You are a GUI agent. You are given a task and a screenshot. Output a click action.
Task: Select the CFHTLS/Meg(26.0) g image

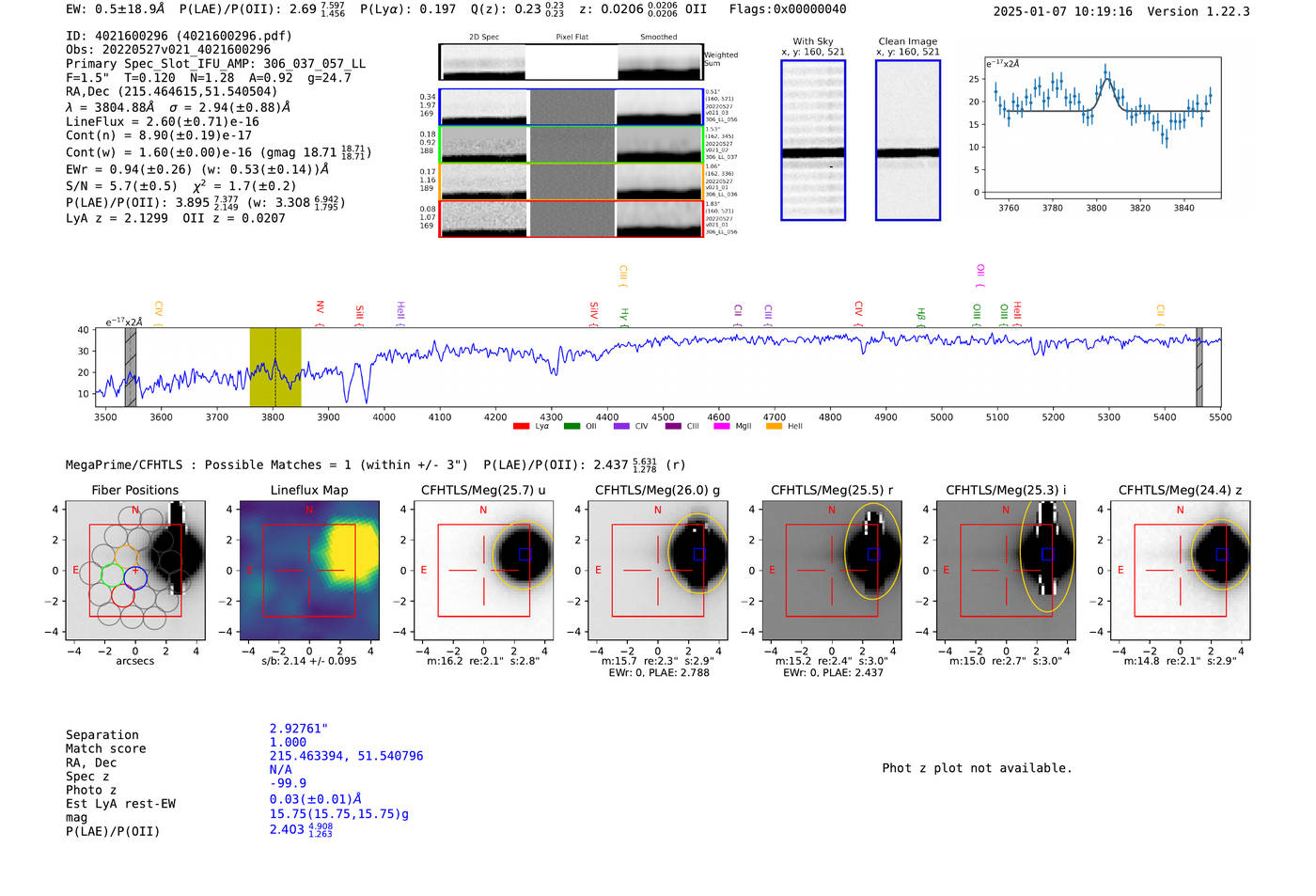(x=658, y=571)
